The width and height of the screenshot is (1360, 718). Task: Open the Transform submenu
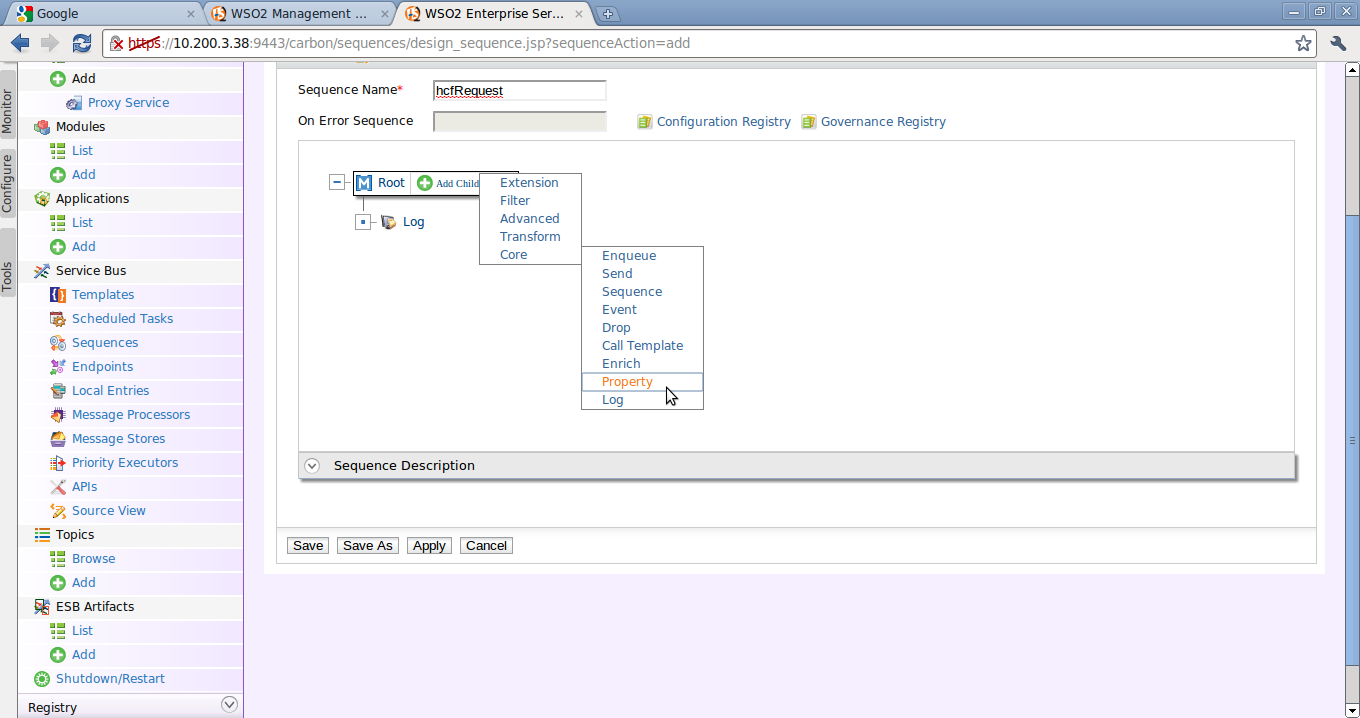coord(530,237)
